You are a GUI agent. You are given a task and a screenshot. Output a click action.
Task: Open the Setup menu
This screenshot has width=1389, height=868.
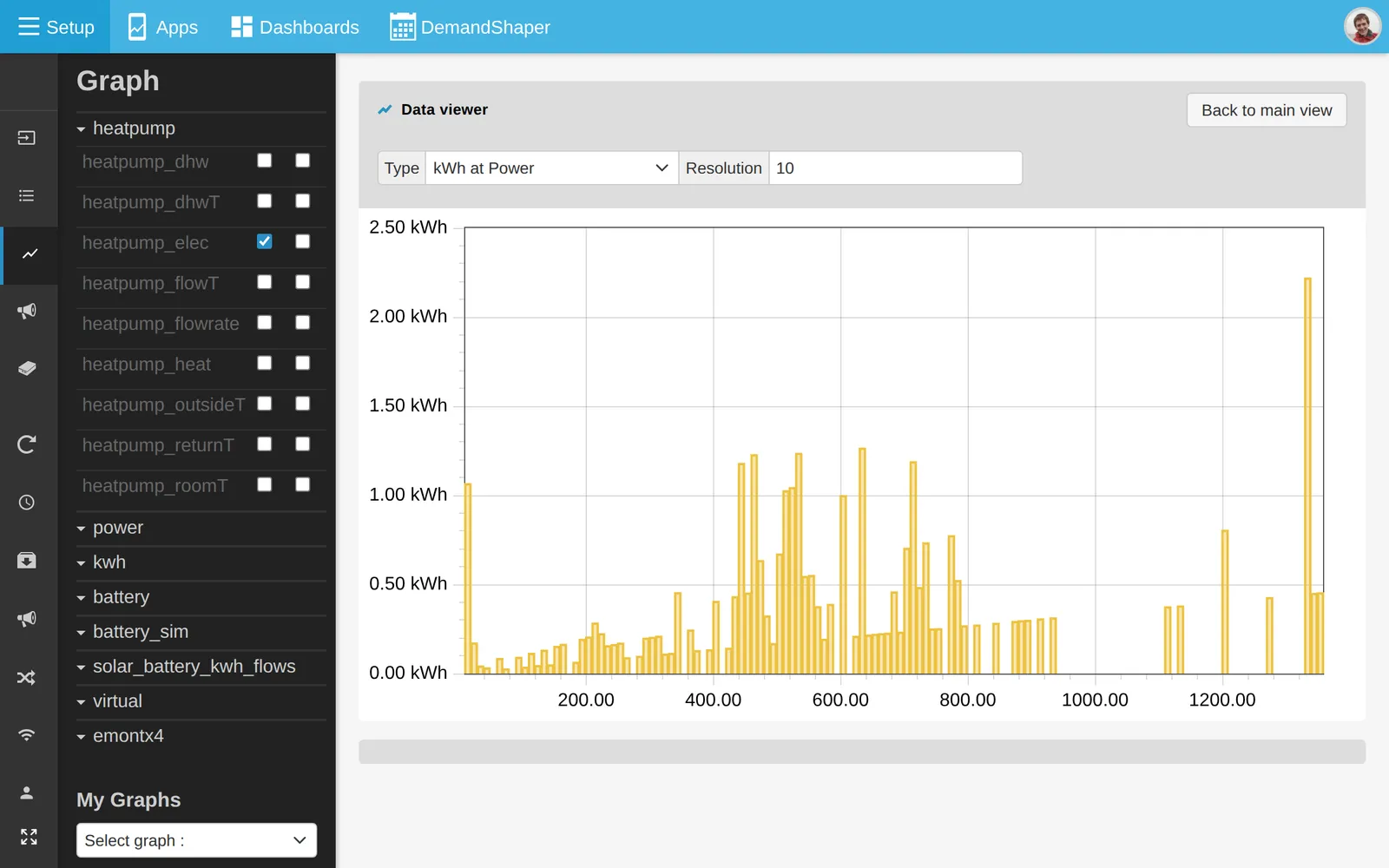tap(56, 27)
